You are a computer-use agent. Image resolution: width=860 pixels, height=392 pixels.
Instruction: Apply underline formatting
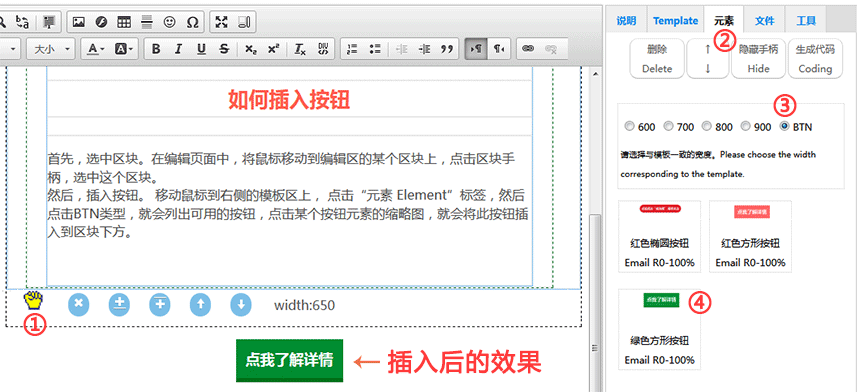coord(201,49)
